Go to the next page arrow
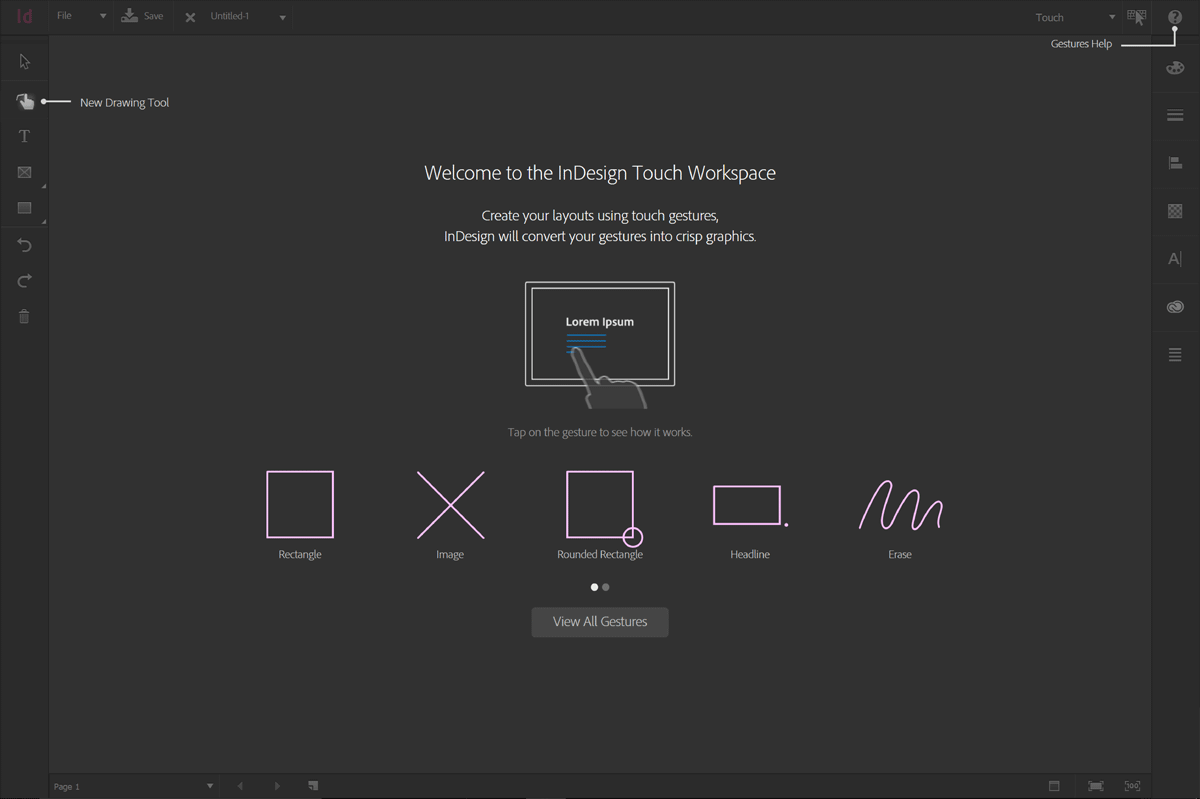The image size is (1200, 799). pos(277,786)
